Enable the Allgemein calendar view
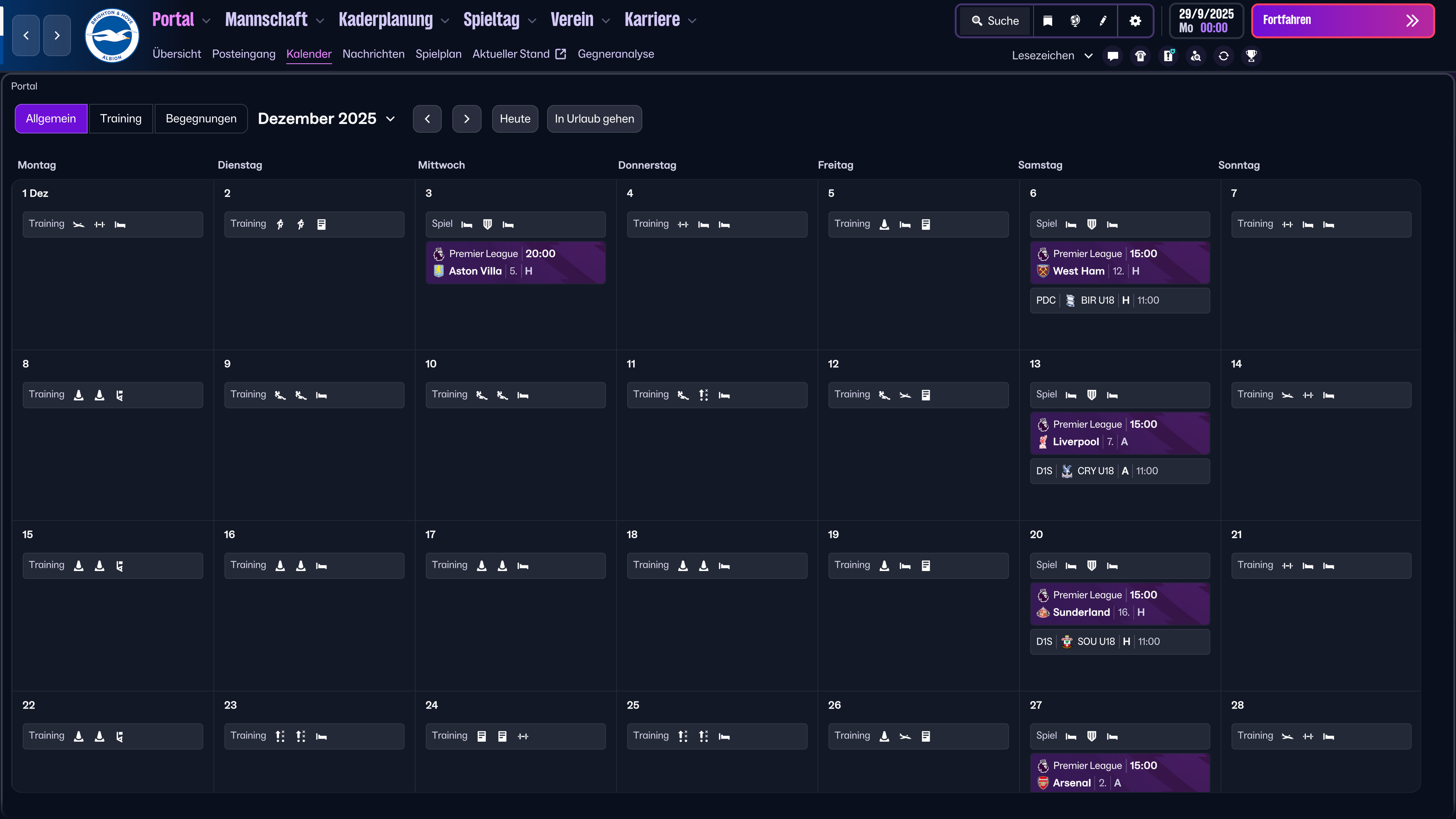Viewport: 1456px width, 819px height. [51, 118]
